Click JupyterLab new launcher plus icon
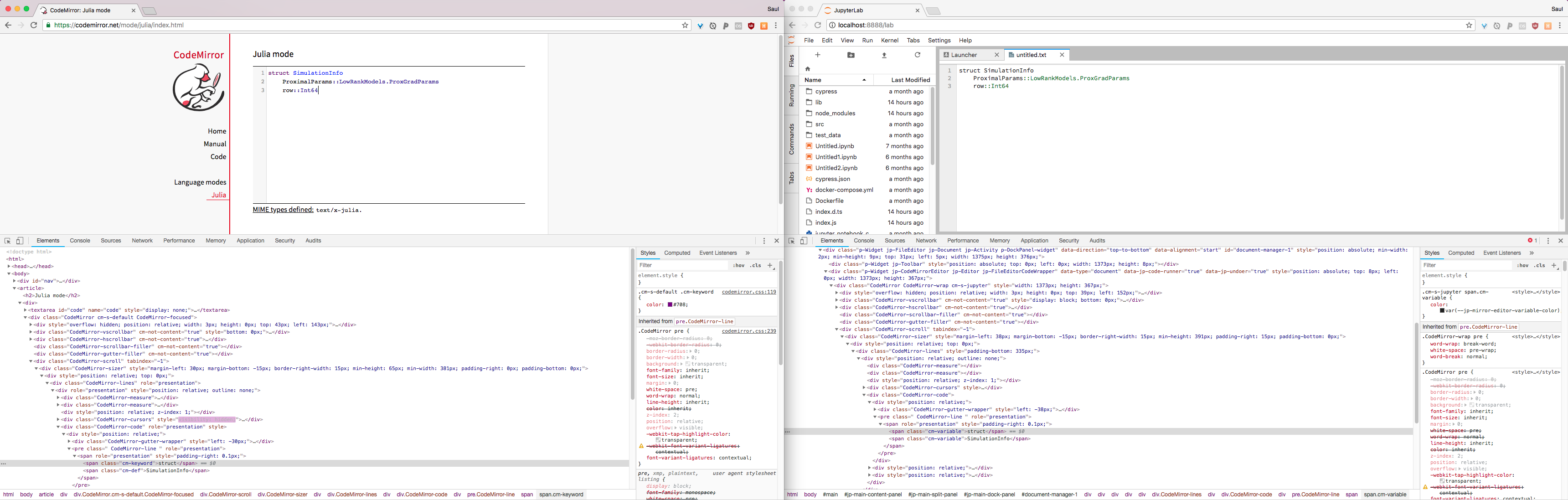 [x=817, y=55]
